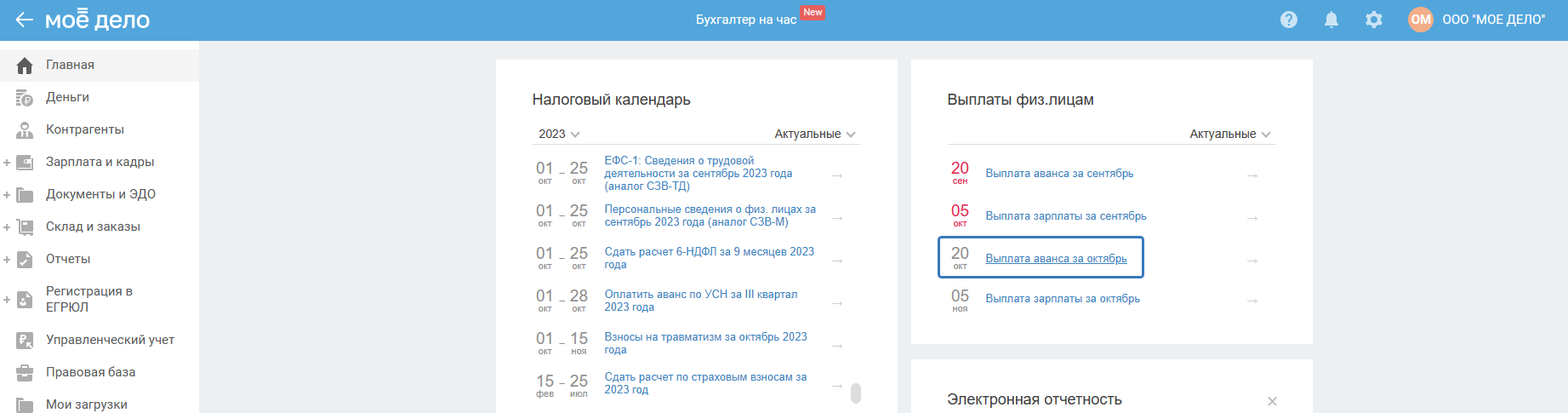Open the help question mark icon
The image size is (1568, 413).
tap(1289, 20)
